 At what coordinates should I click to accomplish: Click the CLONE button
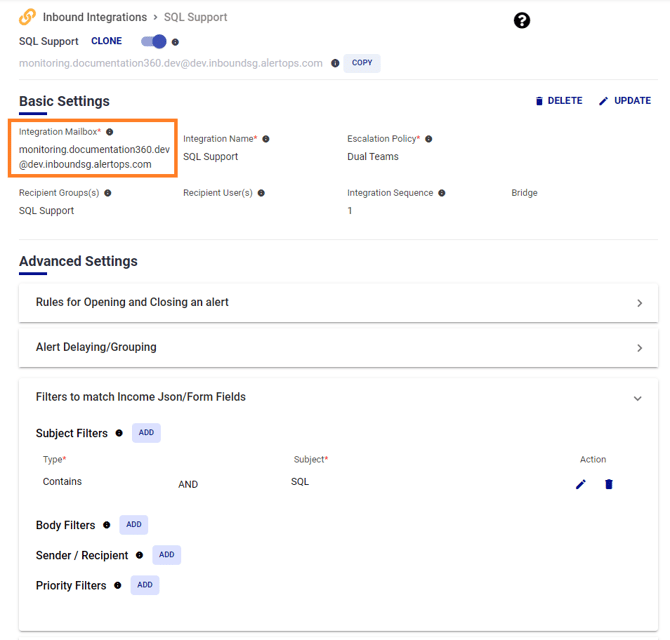106,42
